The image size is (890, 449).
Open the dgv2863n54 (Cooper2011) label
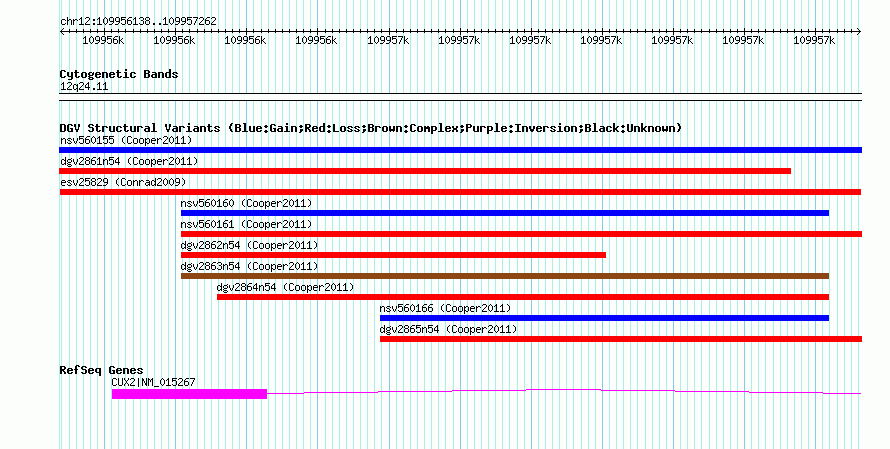click(x=249, y=266)
